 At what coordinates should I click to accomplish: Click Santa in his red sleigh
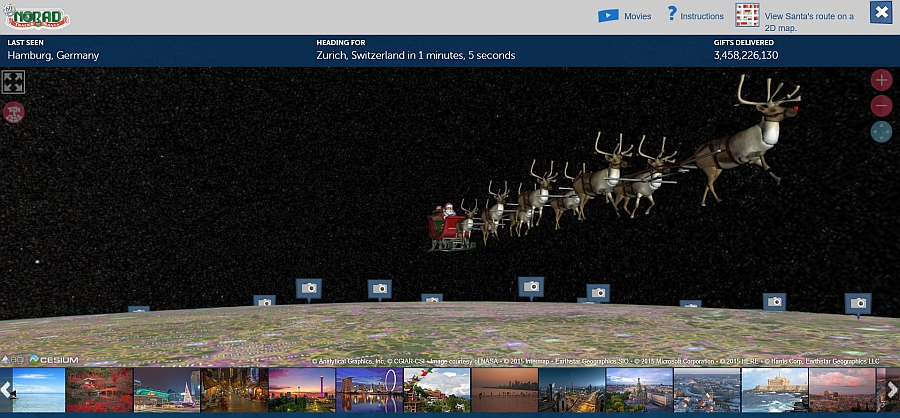coord(449,226)
